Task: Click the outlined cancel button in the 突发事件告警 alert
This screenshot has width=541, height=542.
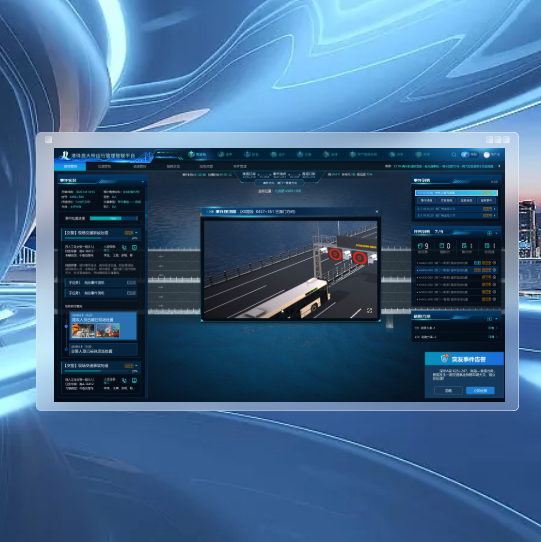Action: tap(448, 391)
